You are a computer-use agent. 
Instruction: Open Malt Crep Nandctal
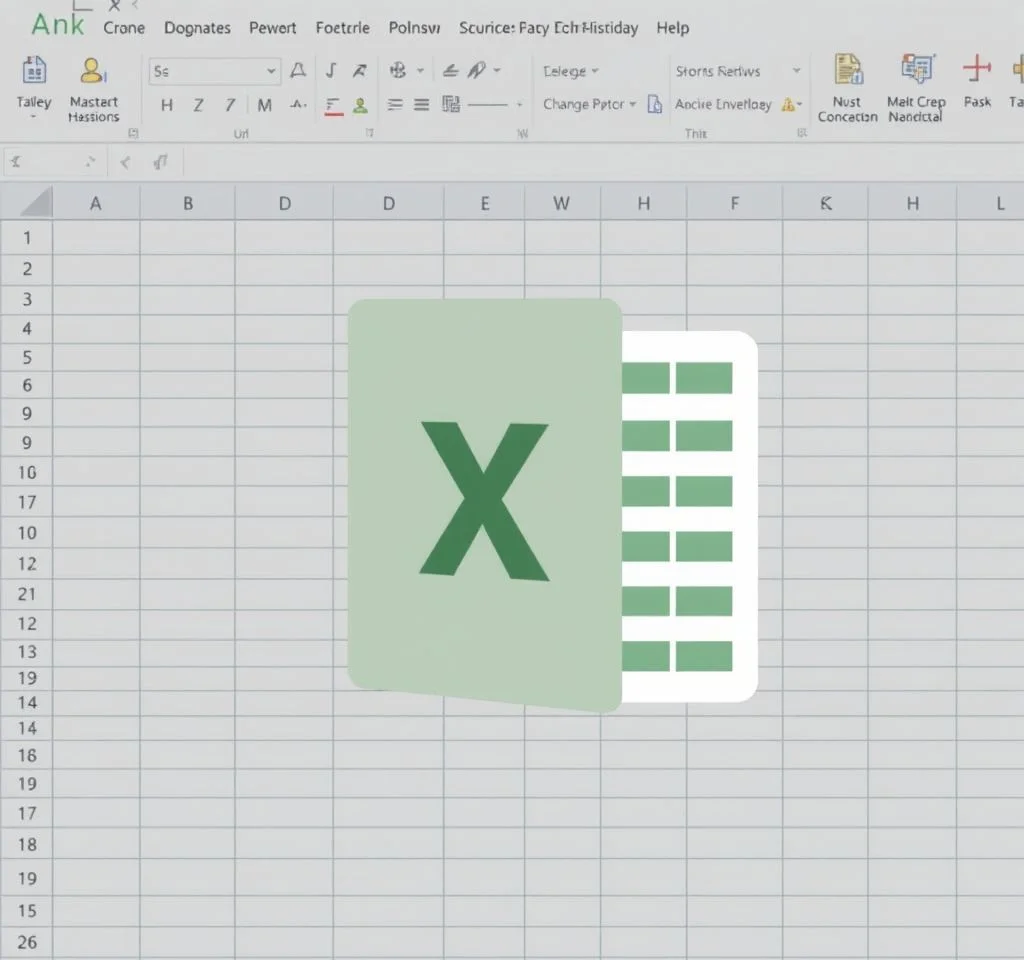click(x=916, y=89)
